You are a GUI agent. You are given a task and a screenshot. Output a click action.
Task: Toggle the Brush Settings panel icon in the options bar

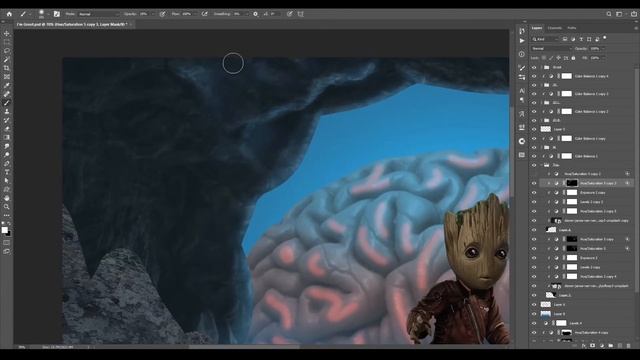(x=57, y=14)
